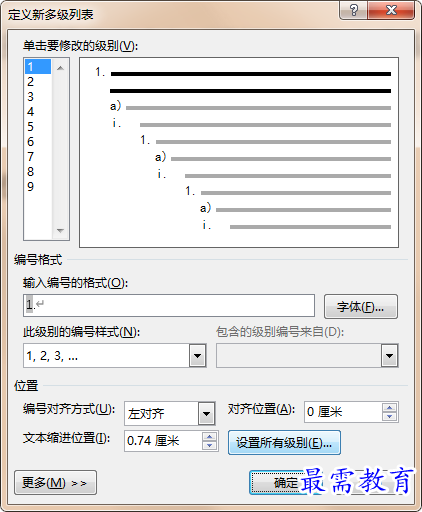The height and width of the screenshot is (512, 422).
Task: Increase the 对齐位置 value with up arrow
Action: click(389, 407)
